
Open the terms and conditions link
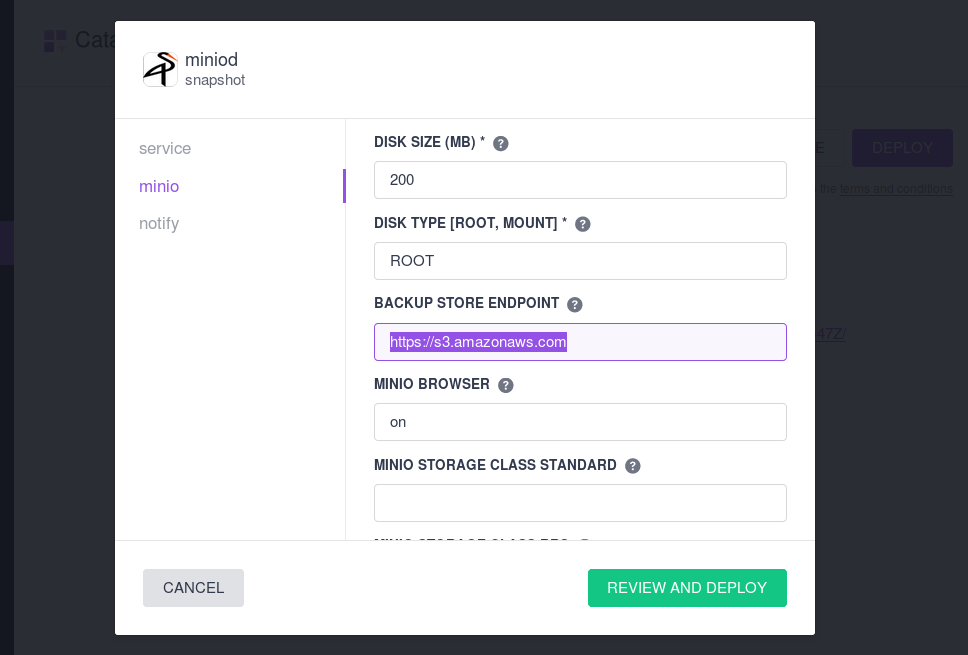click(896, 189)
